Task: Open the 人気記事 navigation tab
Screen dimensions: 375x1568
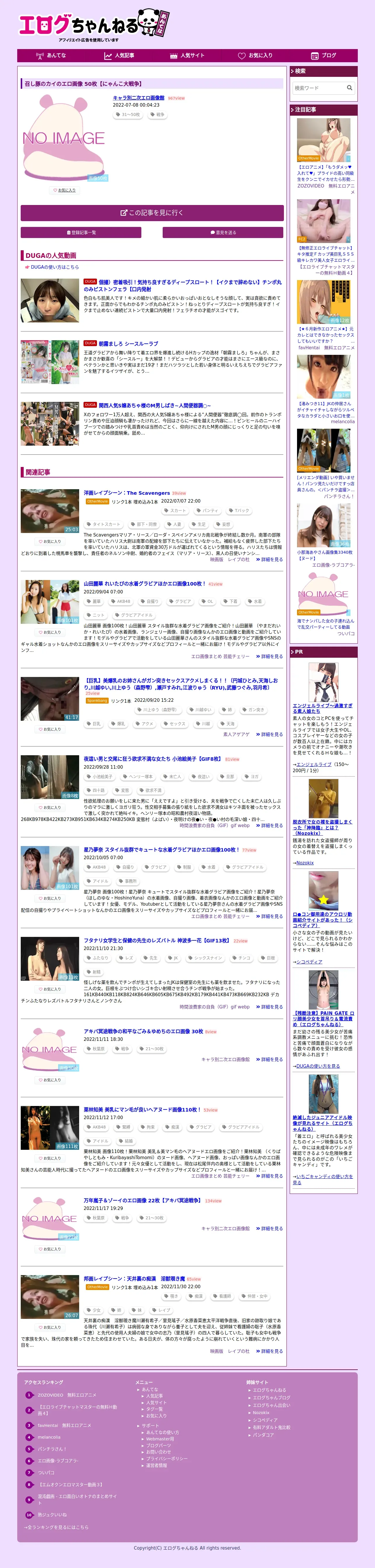Action: click(x=119, y=55)
